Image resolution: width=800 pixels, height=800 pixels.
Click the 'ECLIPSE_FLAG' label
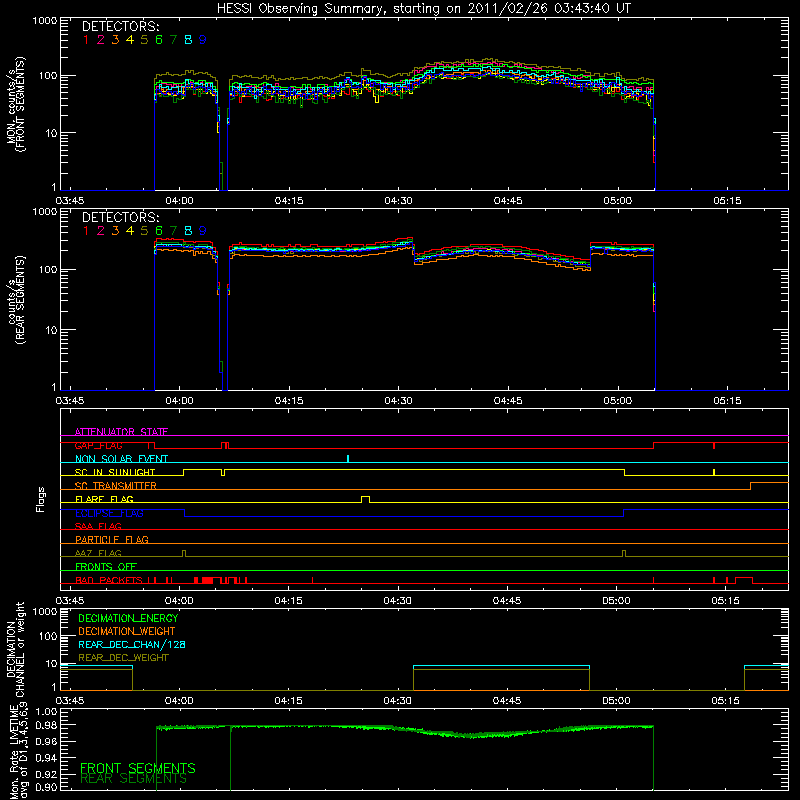[x=109, y=513]
